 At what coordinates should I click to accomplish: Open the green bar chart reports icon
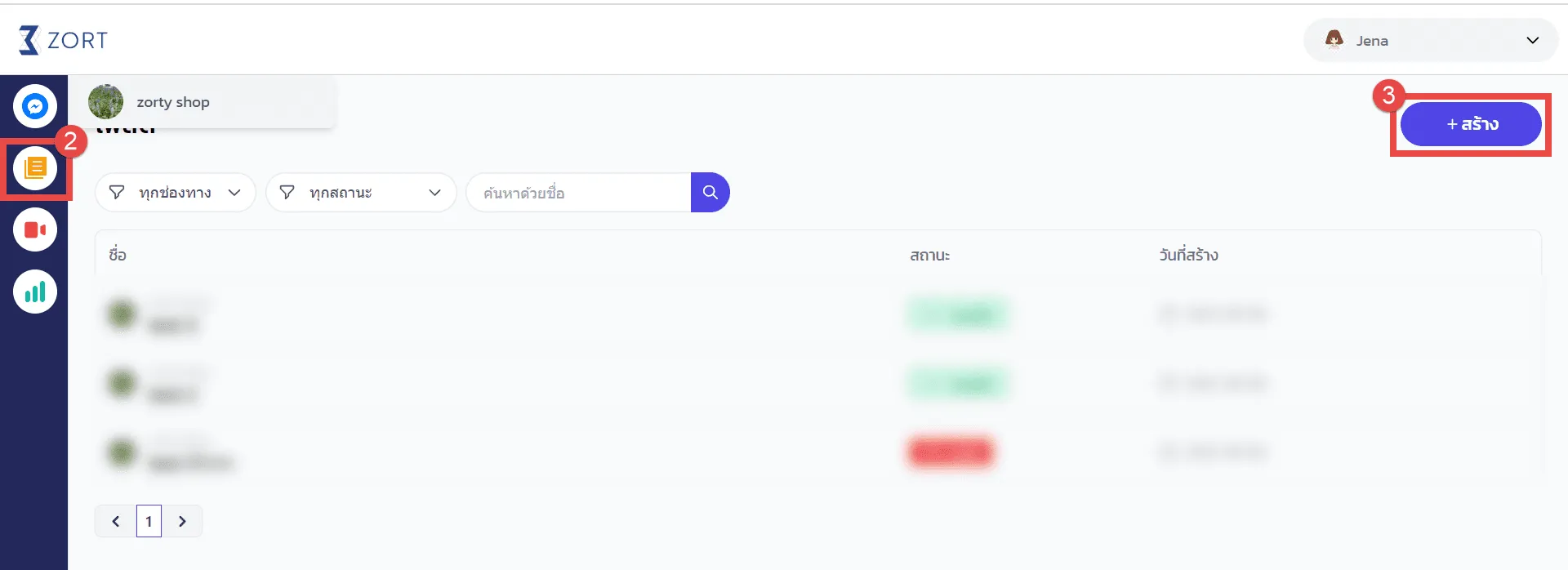pos(35,292)
